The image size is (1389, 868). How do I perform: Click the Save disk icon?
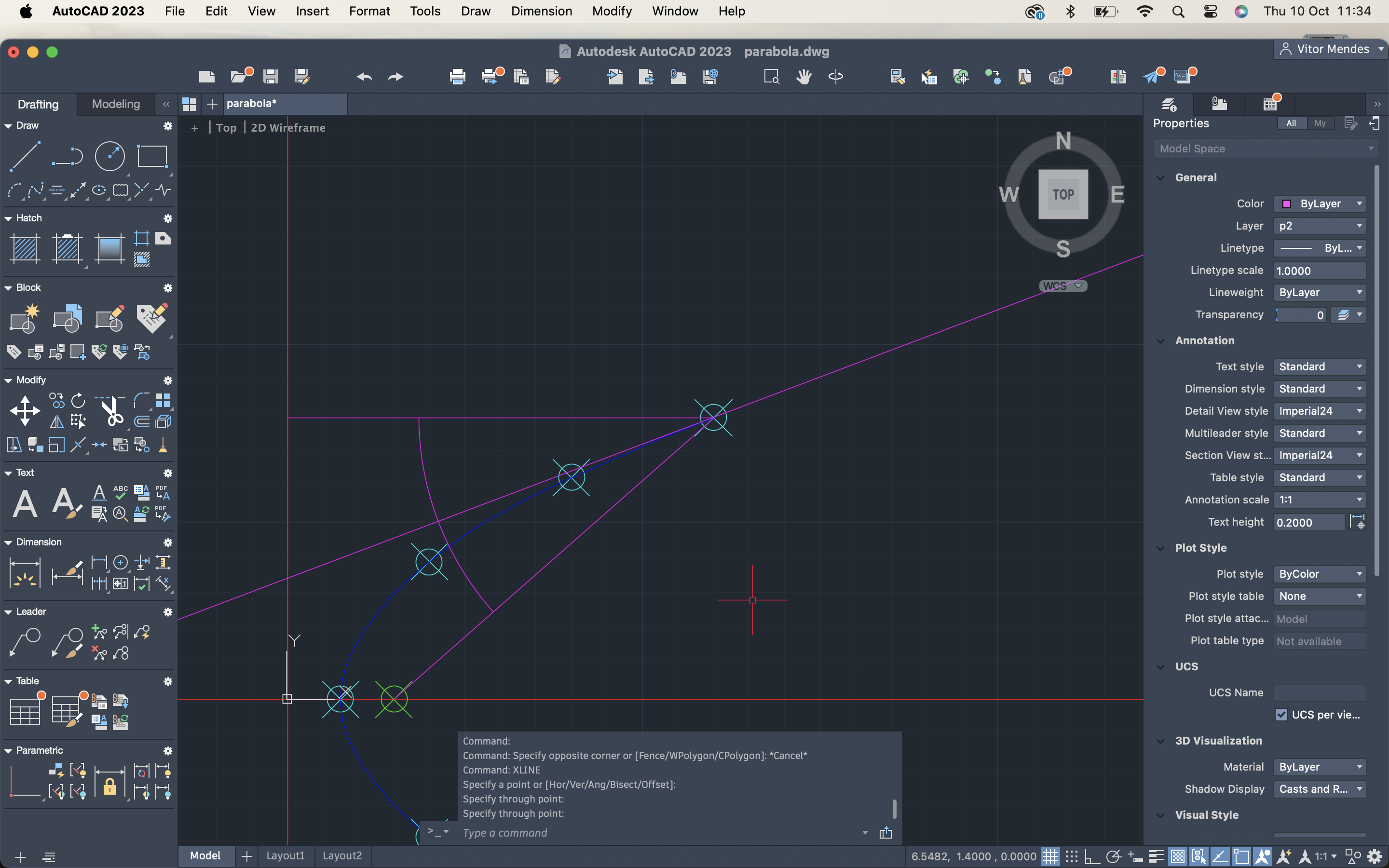[x=271, y=76]
